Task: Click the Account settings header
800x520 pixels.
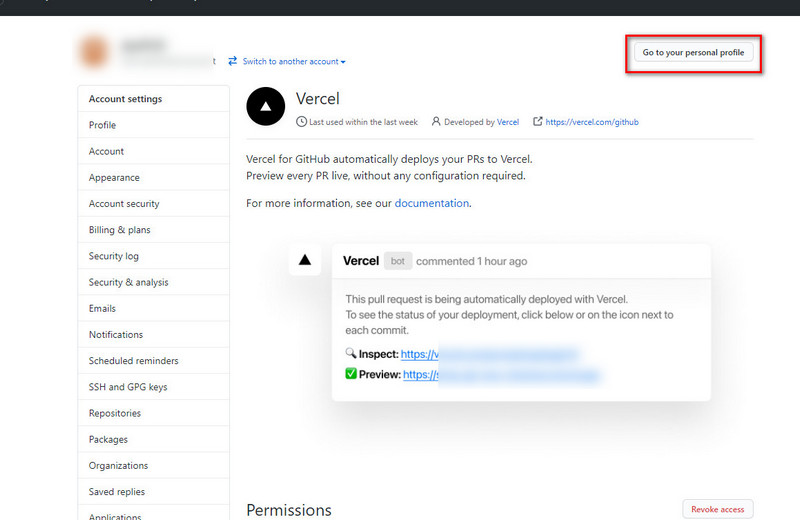Action: tap(154, 98)
